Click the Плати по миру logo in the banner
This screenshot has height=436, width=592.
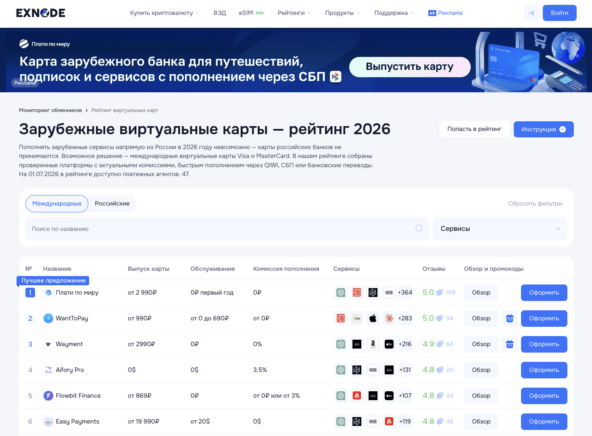[x=45, y=44]
